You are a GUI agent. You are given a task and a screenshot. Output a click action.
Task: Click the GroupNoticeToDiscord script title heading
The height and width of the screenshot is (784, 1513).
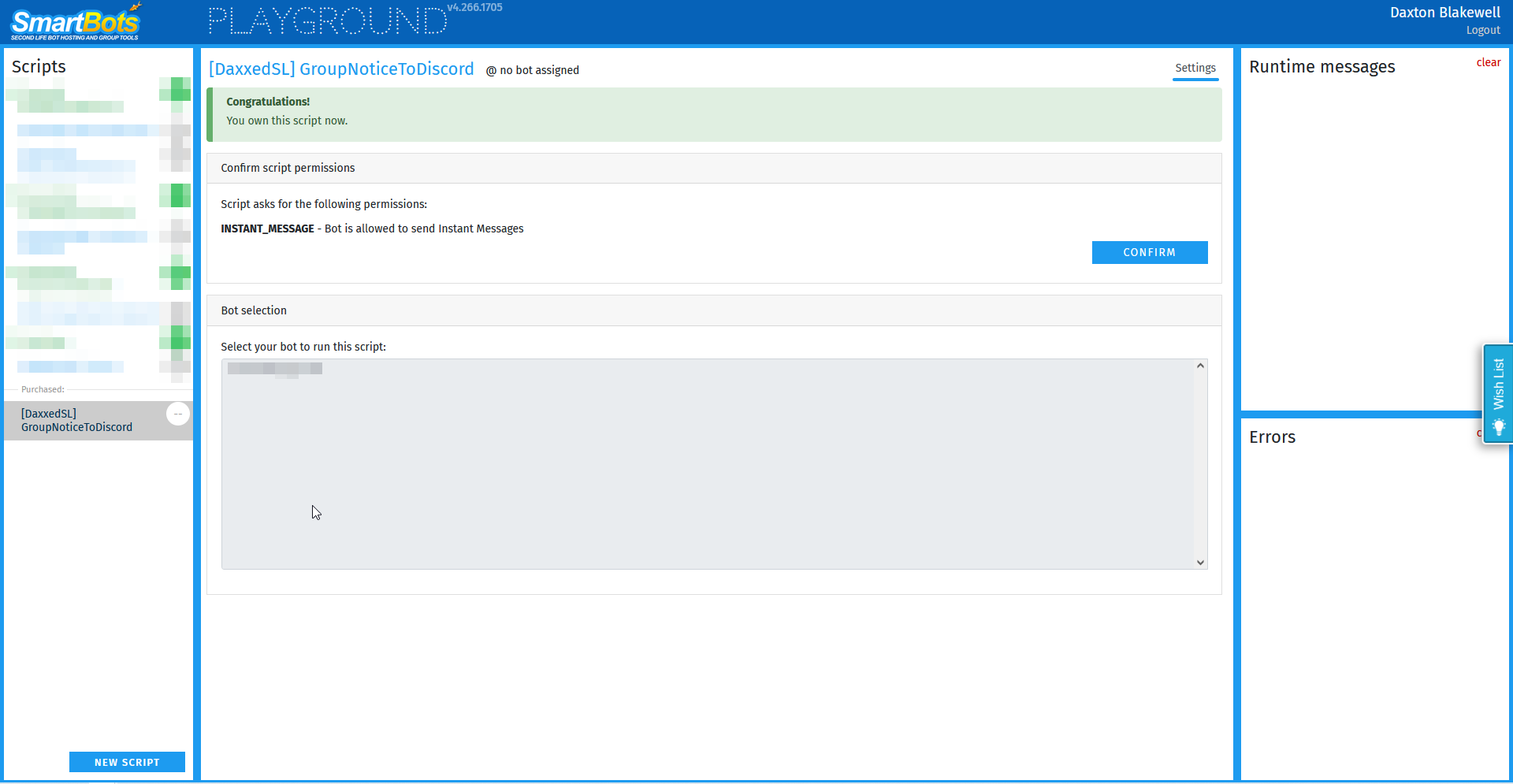[x=341, y=69]
